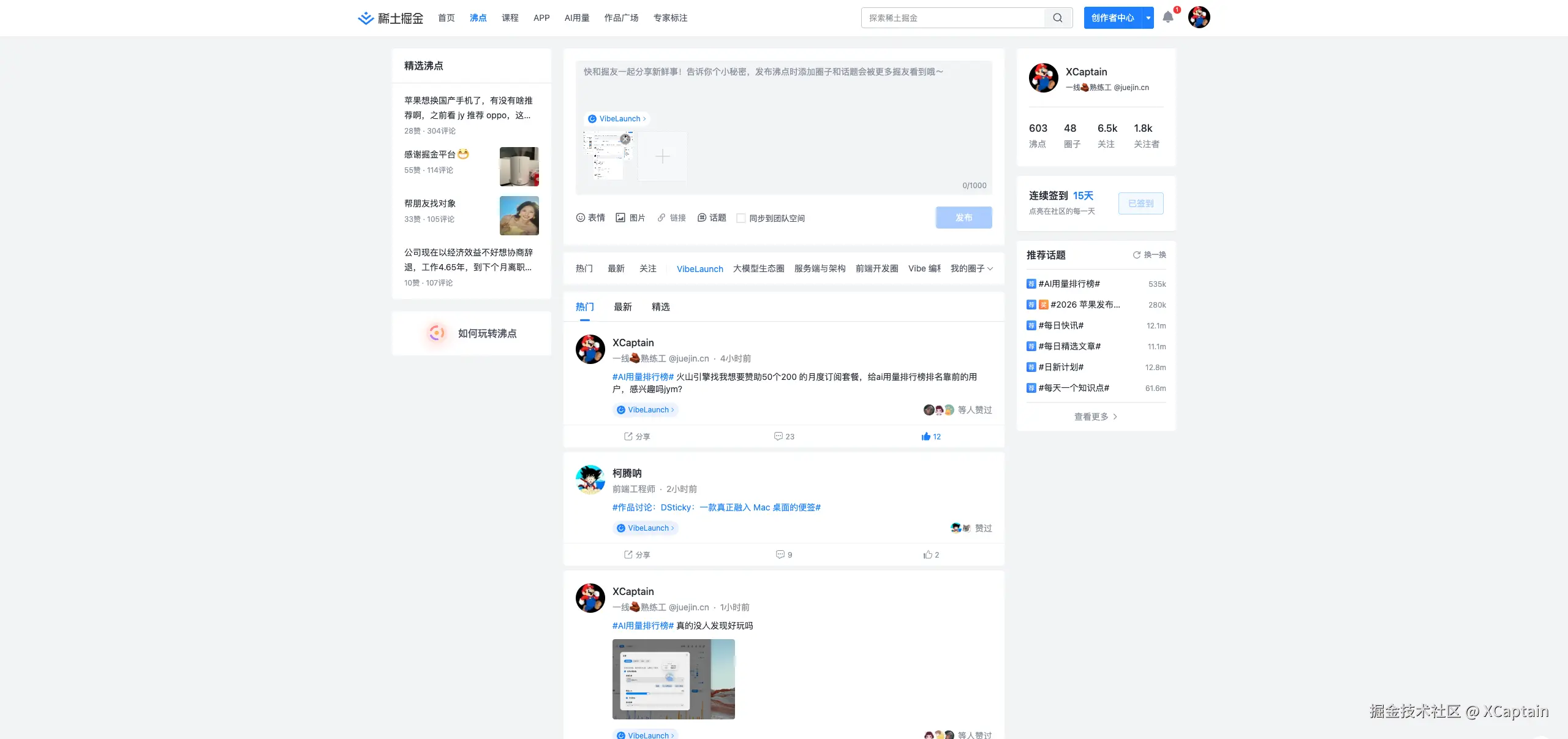Open the 23 comments on the 火山引擎 post
The image size is (1568, 739).
(x=784, y=436)
